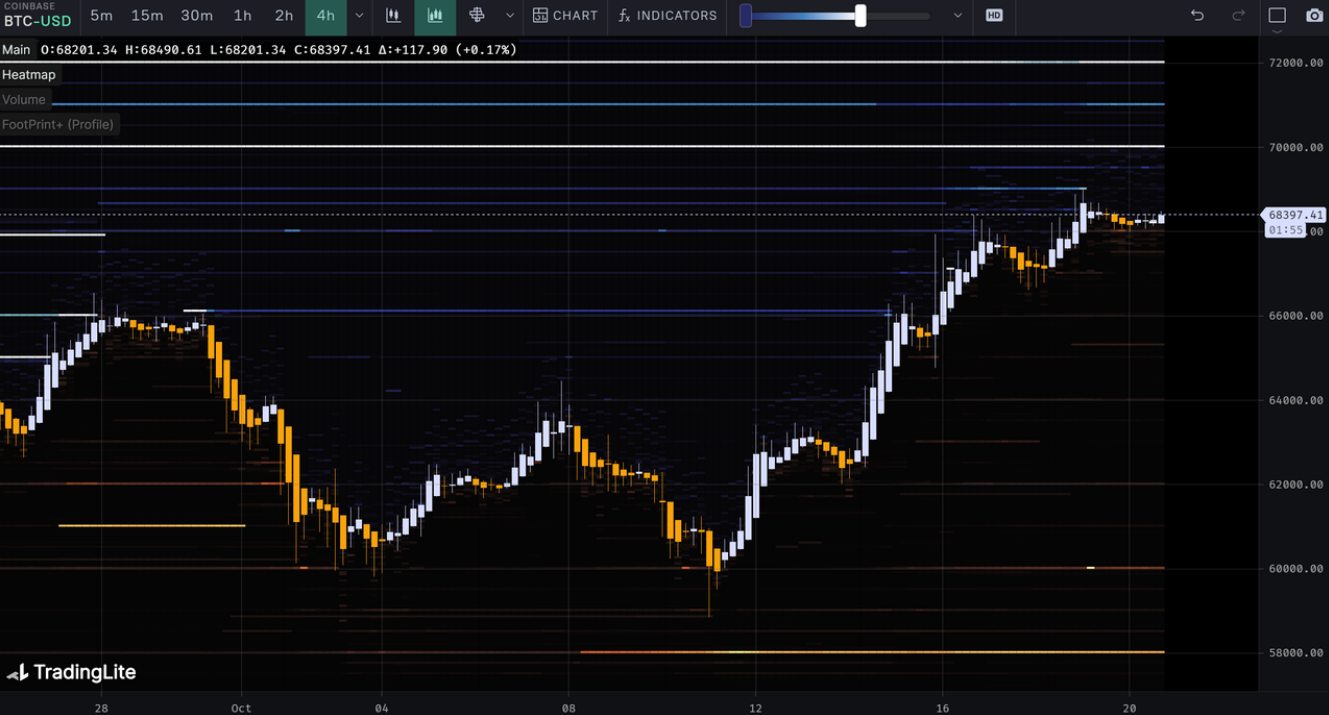Redo the last chart action
The image size is (1329, 715).
[1238, 16]
